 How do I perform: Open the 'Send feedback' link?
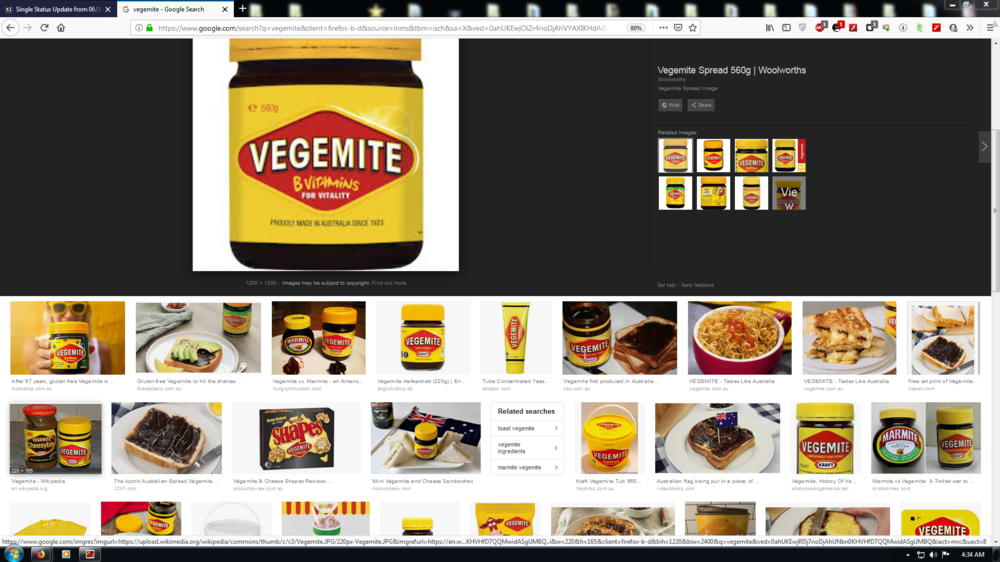coord(698,285)
